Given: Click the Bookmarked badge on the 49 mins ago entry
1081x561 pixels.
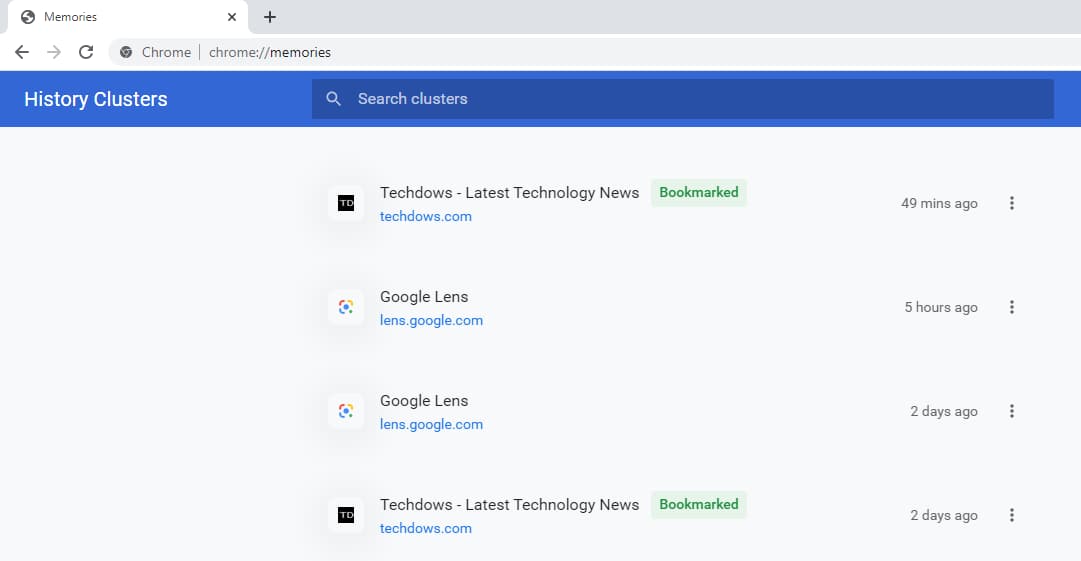Looking at the screenshot, I should pyautogui.click(x=698, y=192).
